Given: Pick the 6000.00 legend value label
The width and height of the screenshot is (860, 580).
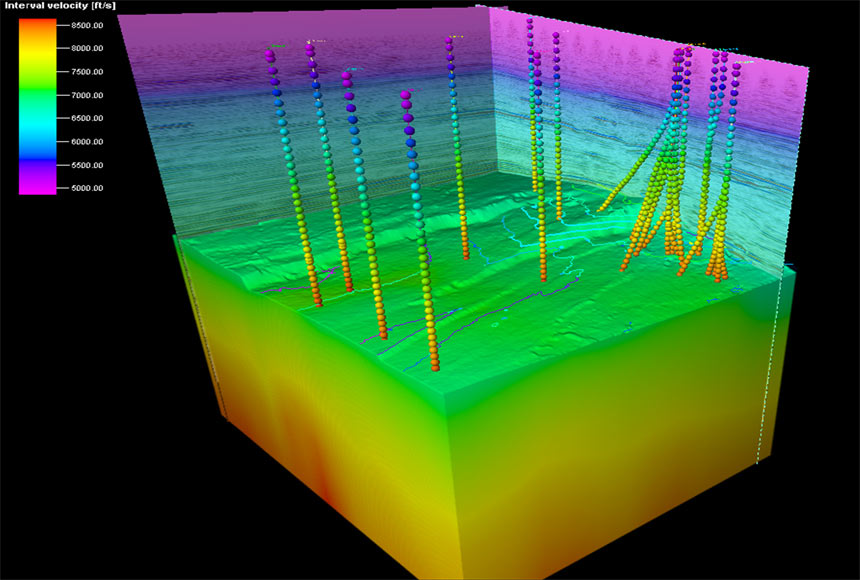Looking at the screenshot, I should pos(89,141).
